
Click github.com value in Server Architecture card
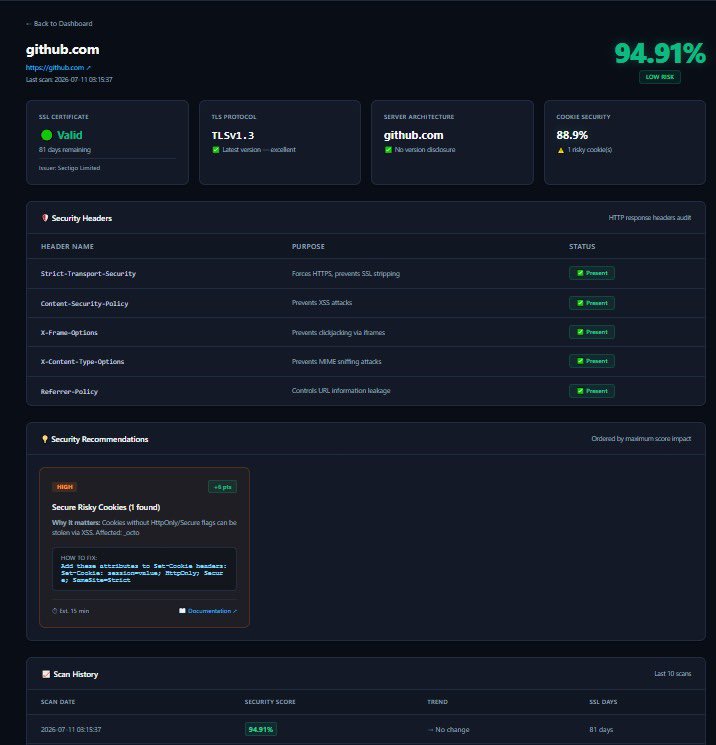tap(413, 135)
